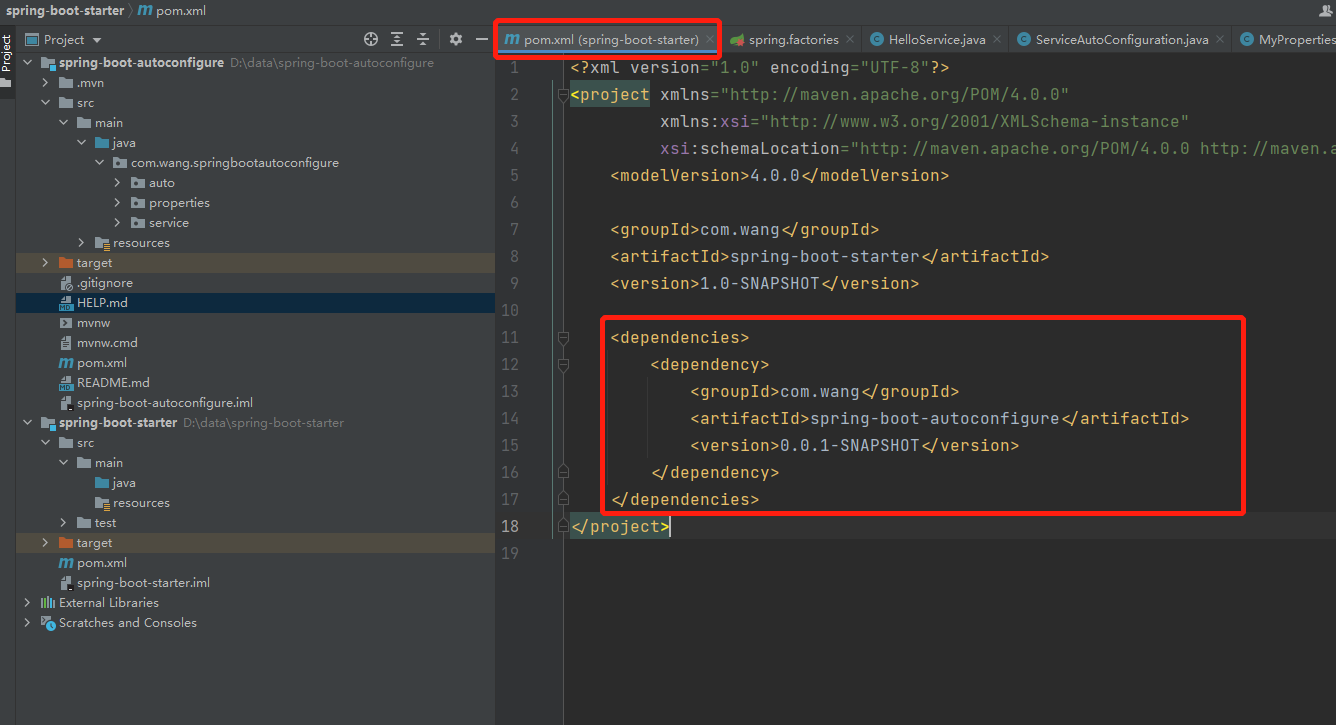Hide the Project tool window
The image size is (1336, 725).
click(x=481, y=39)
